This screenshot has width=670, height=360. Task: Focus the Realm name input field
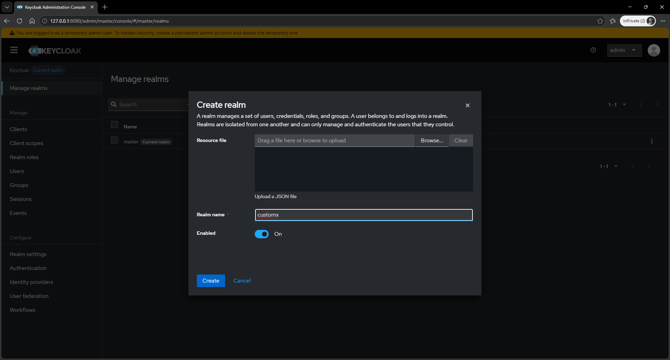pos(364,215)
